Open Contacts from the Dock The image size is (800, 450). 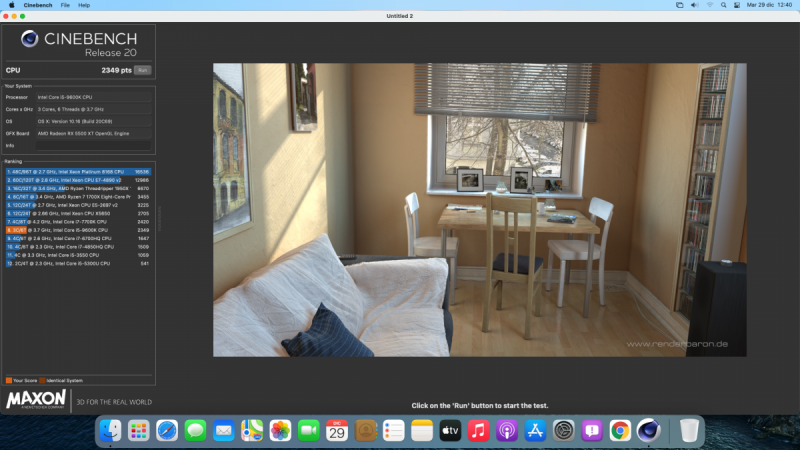[365, 431]
